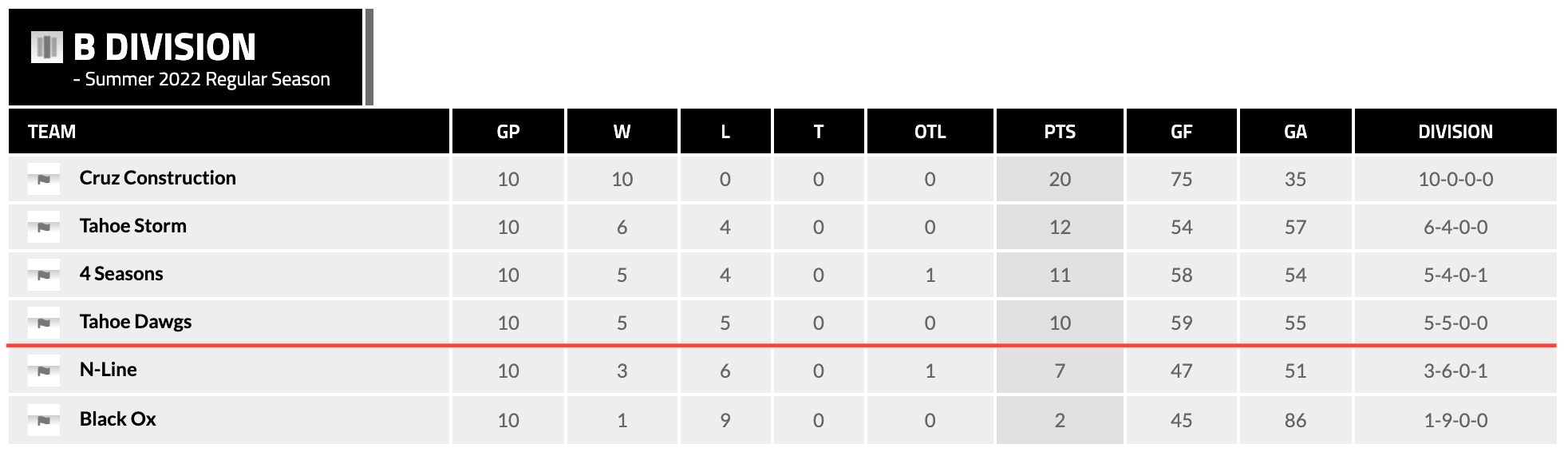Select the 4 Seasons team name
The height and width of the screenshot is (456, 1568).
click(120, 274)
